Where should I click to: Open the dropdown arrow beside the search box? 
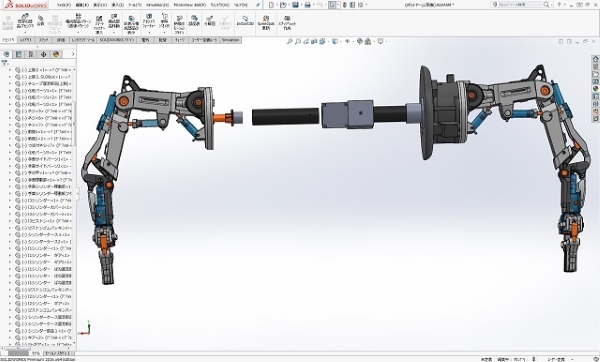tap(552, 5)
